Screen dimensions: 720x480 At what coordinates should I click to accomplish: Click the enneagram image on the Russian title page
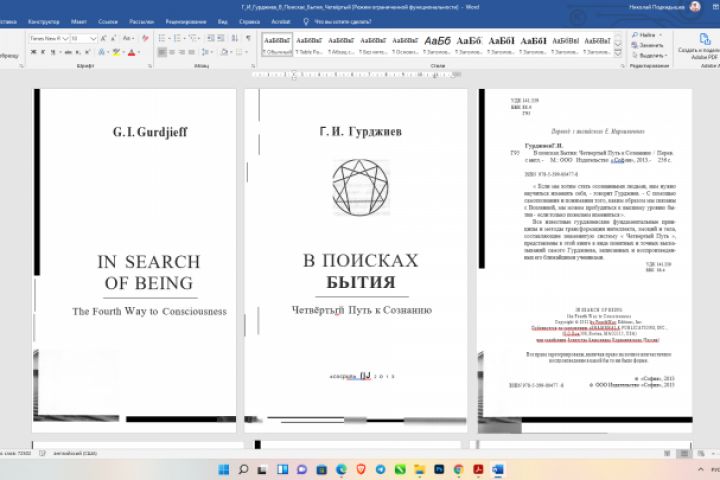(x=360, y=187)
